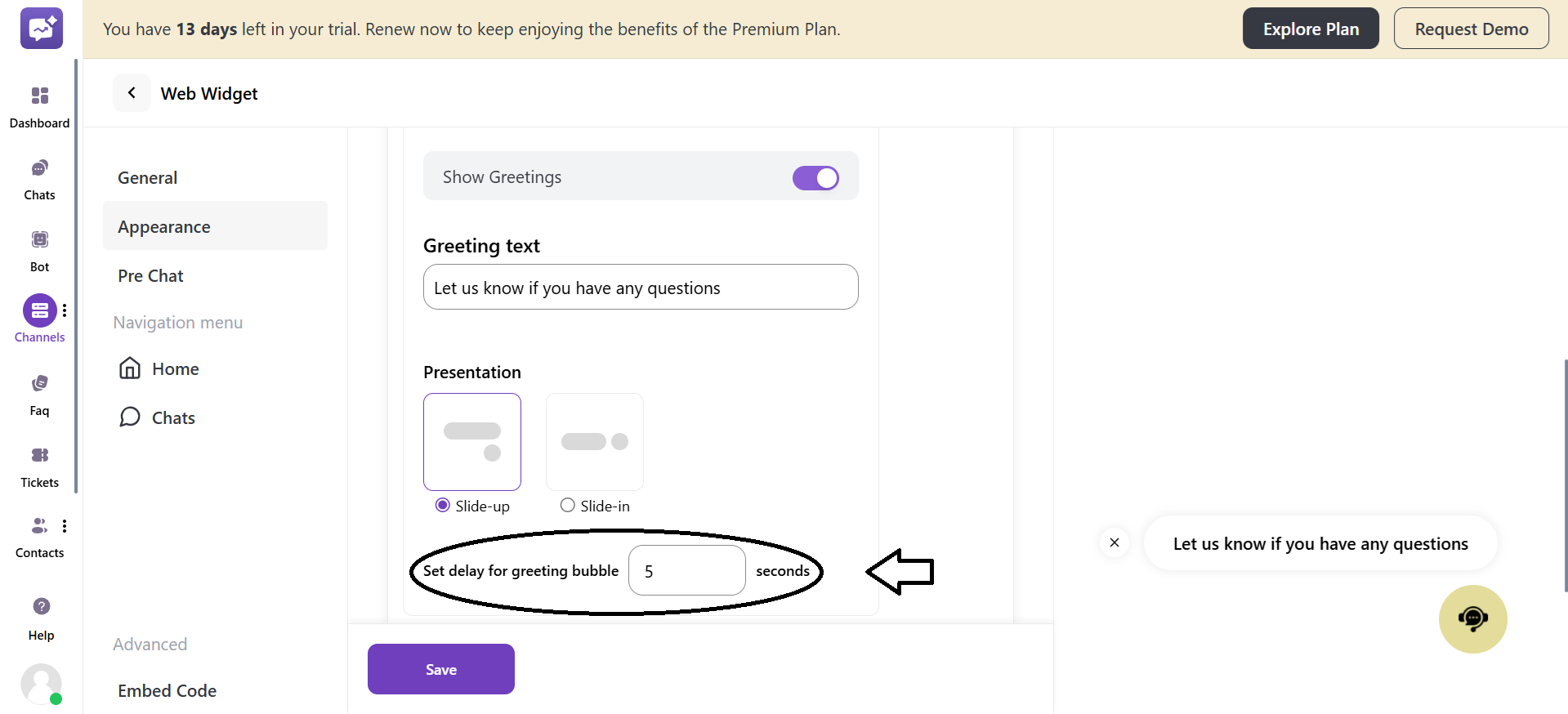The image size is (1568, 714).
Task: Open the chat widget headset launcher
Action: pos(1472,618)
